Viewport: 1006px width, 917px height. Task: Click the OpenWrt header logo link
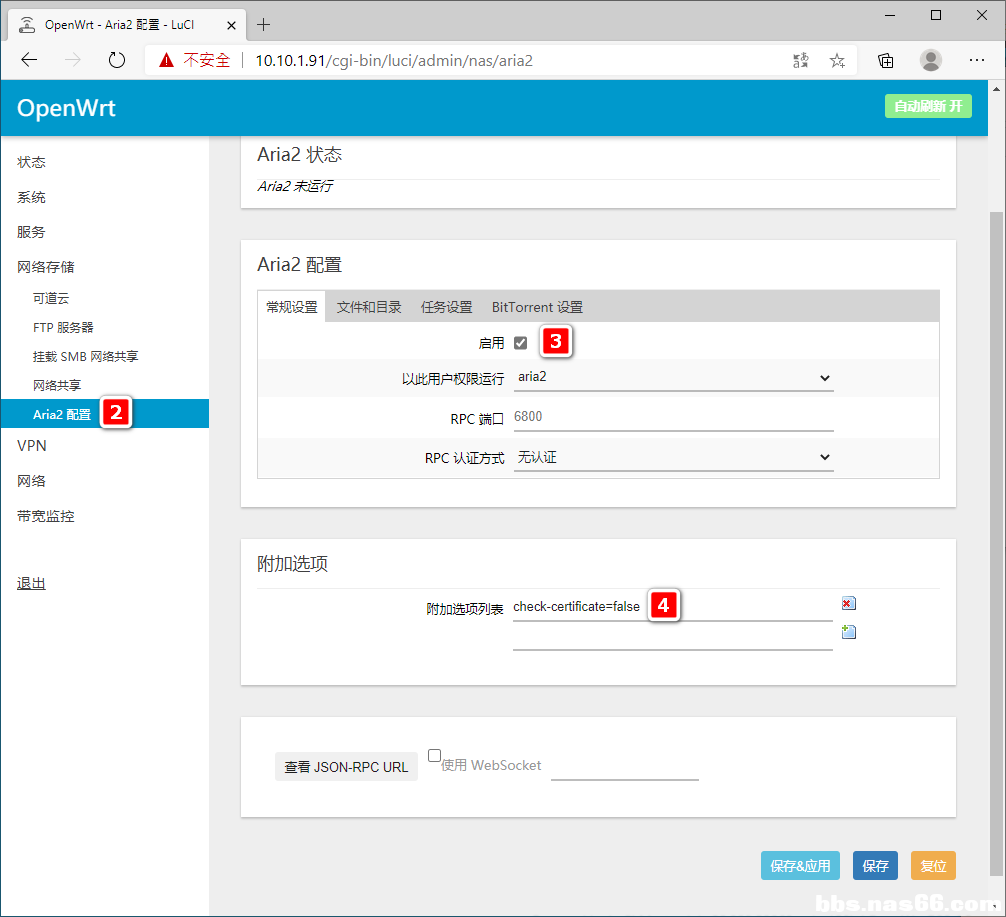66,108
